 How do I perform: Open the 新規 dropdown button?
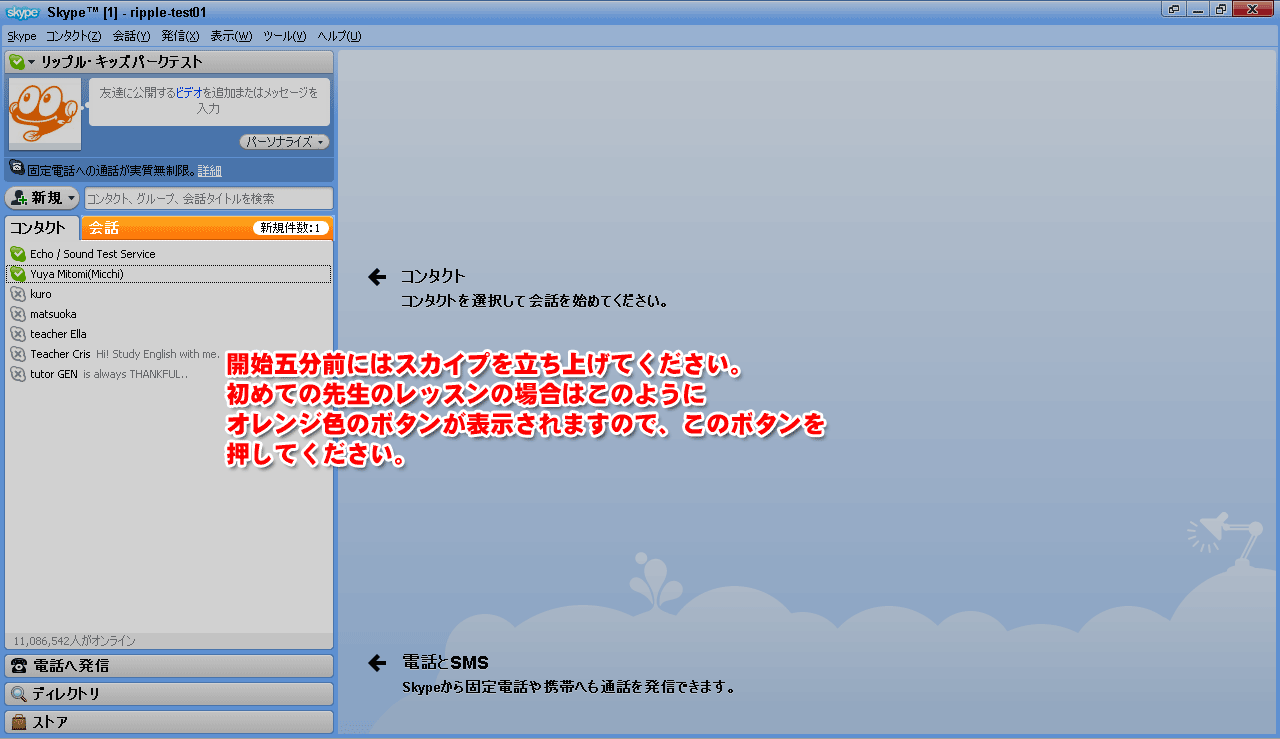point(42,198)
